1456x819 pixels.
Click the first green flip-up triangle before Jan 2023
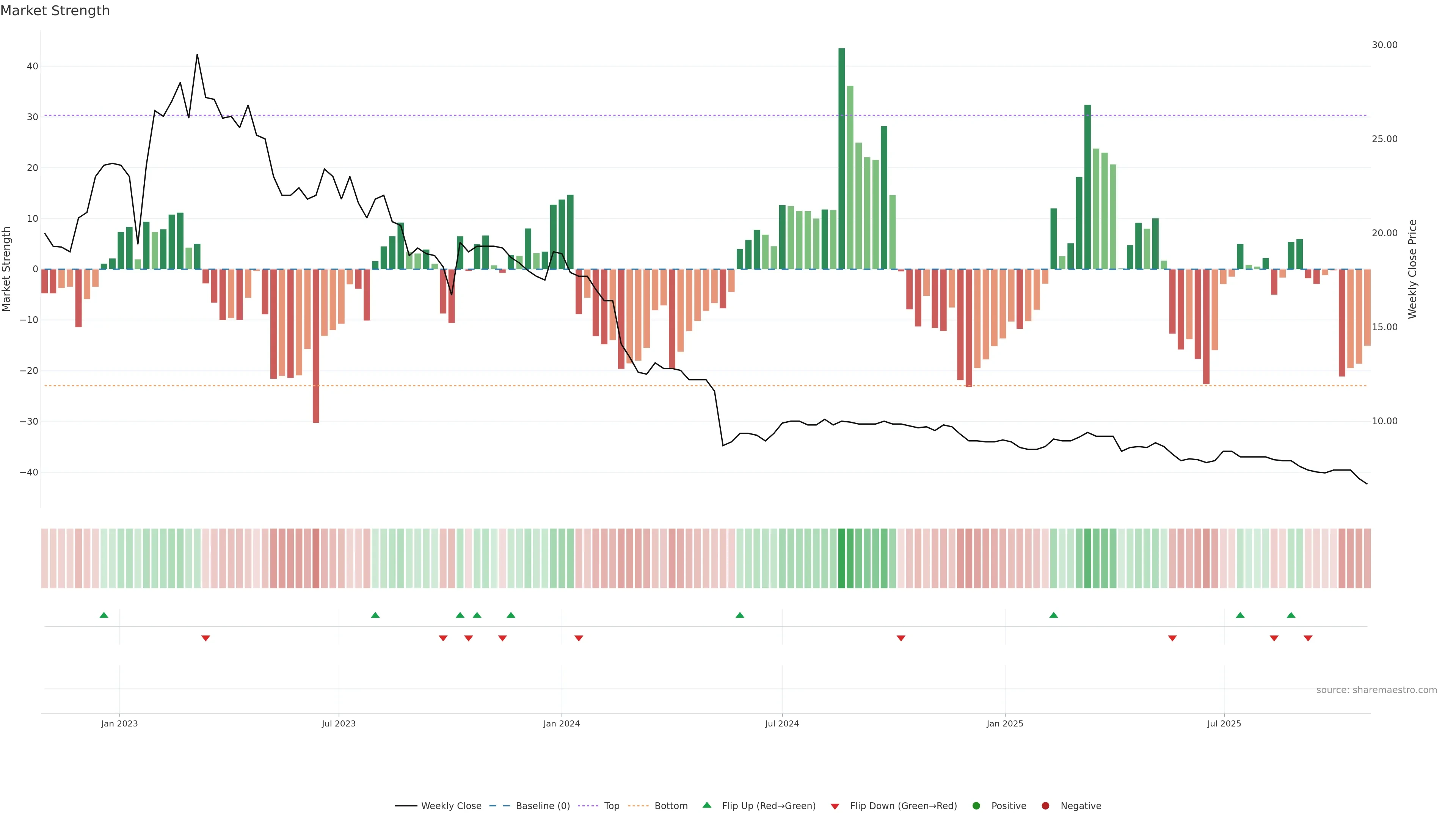click(x=104, y=615)
